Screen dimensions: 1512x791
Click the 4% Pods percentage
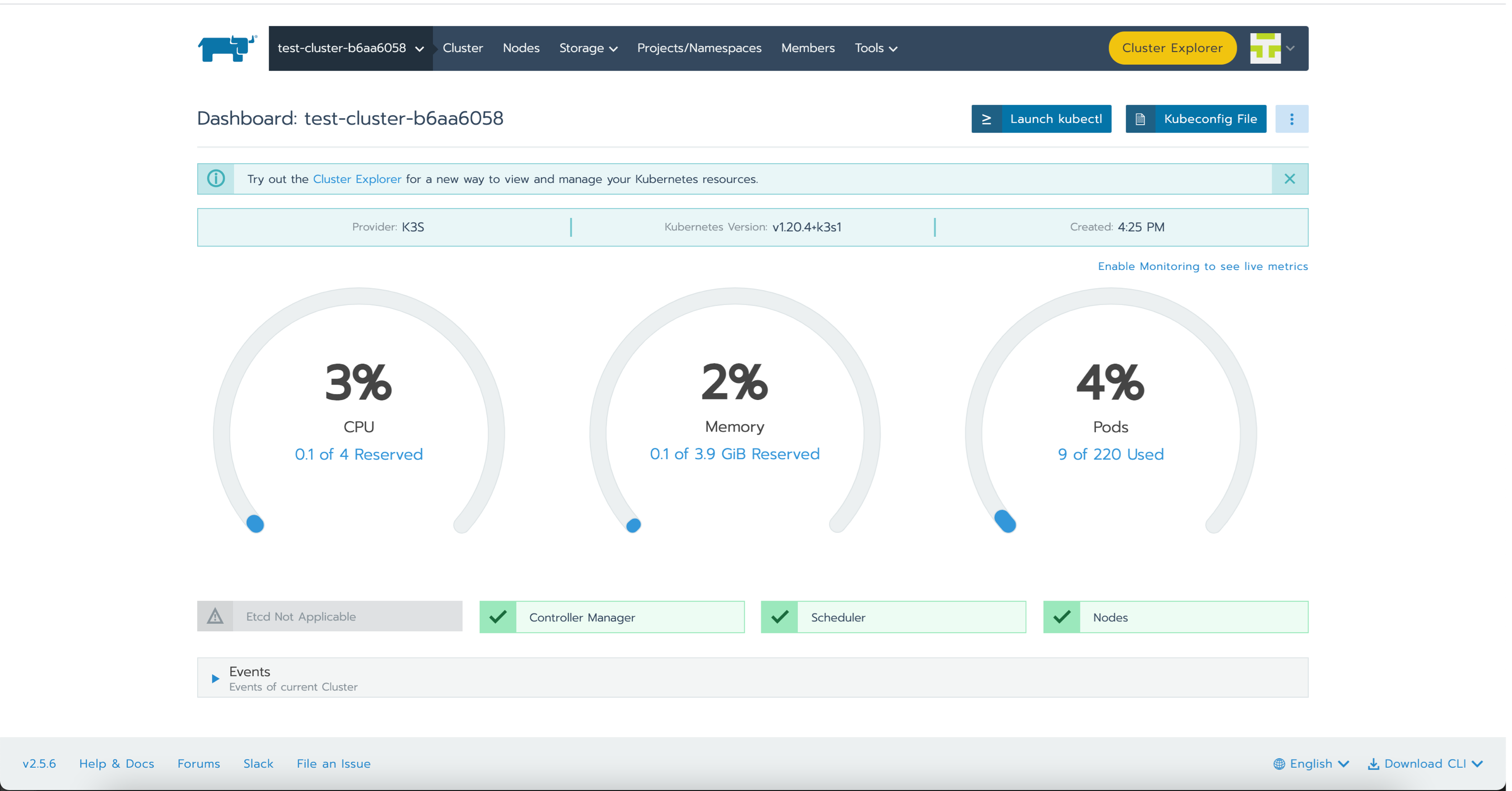[x=1110, y=383]
